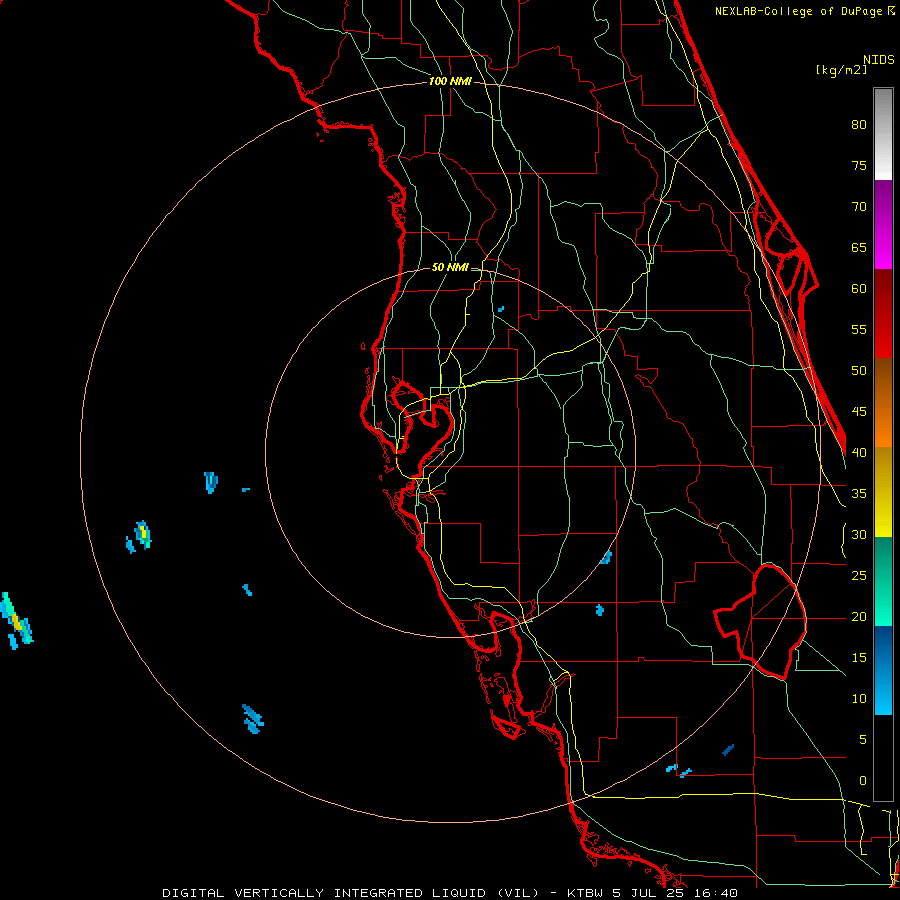The height and width of the screenshot is (900, 900).
Task: Click the scale value 50
Action: point(859,370)
